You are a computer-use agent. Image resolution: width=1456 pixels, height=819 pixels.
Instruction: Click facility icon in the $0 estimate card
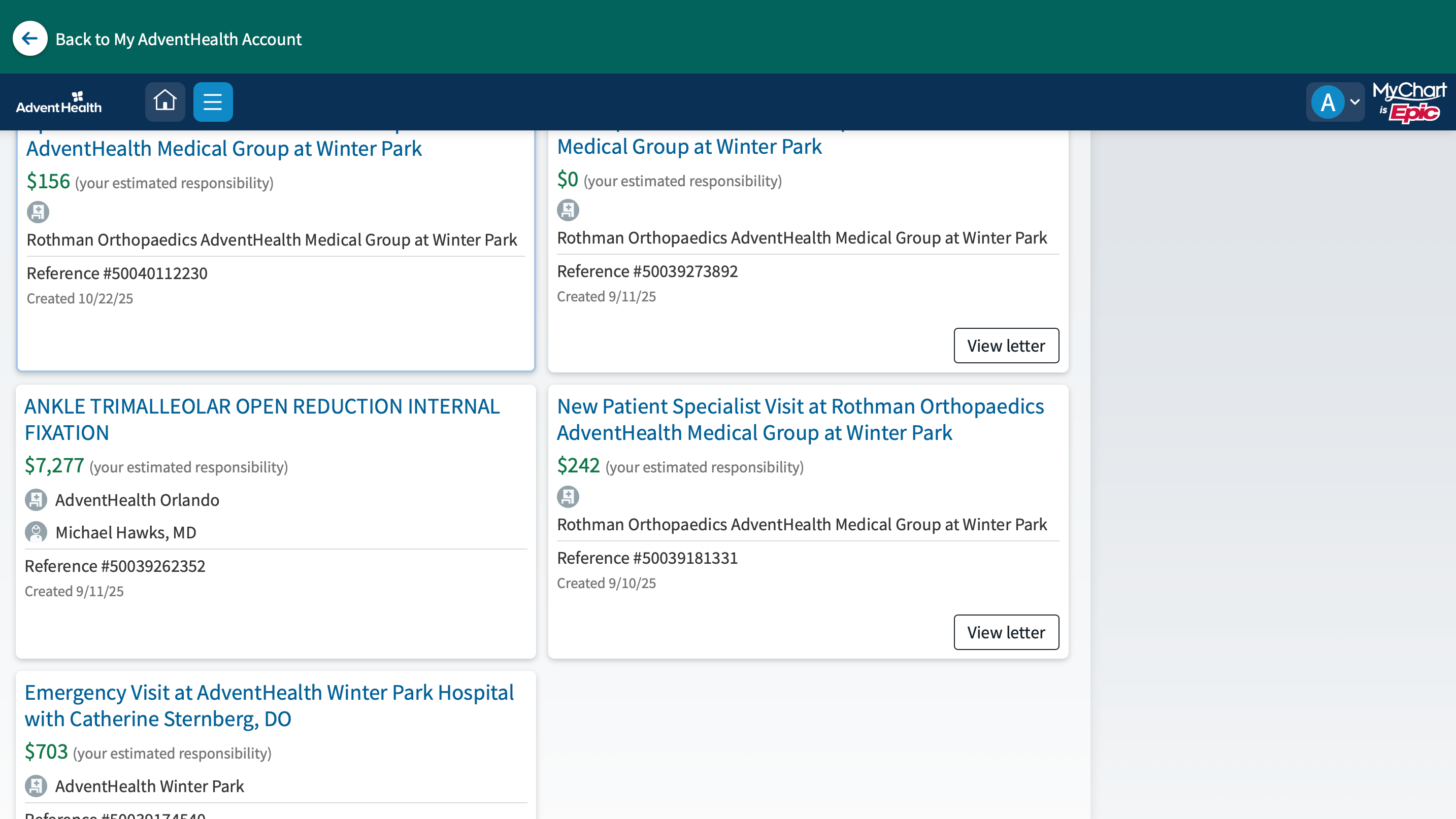coord(568,210)
